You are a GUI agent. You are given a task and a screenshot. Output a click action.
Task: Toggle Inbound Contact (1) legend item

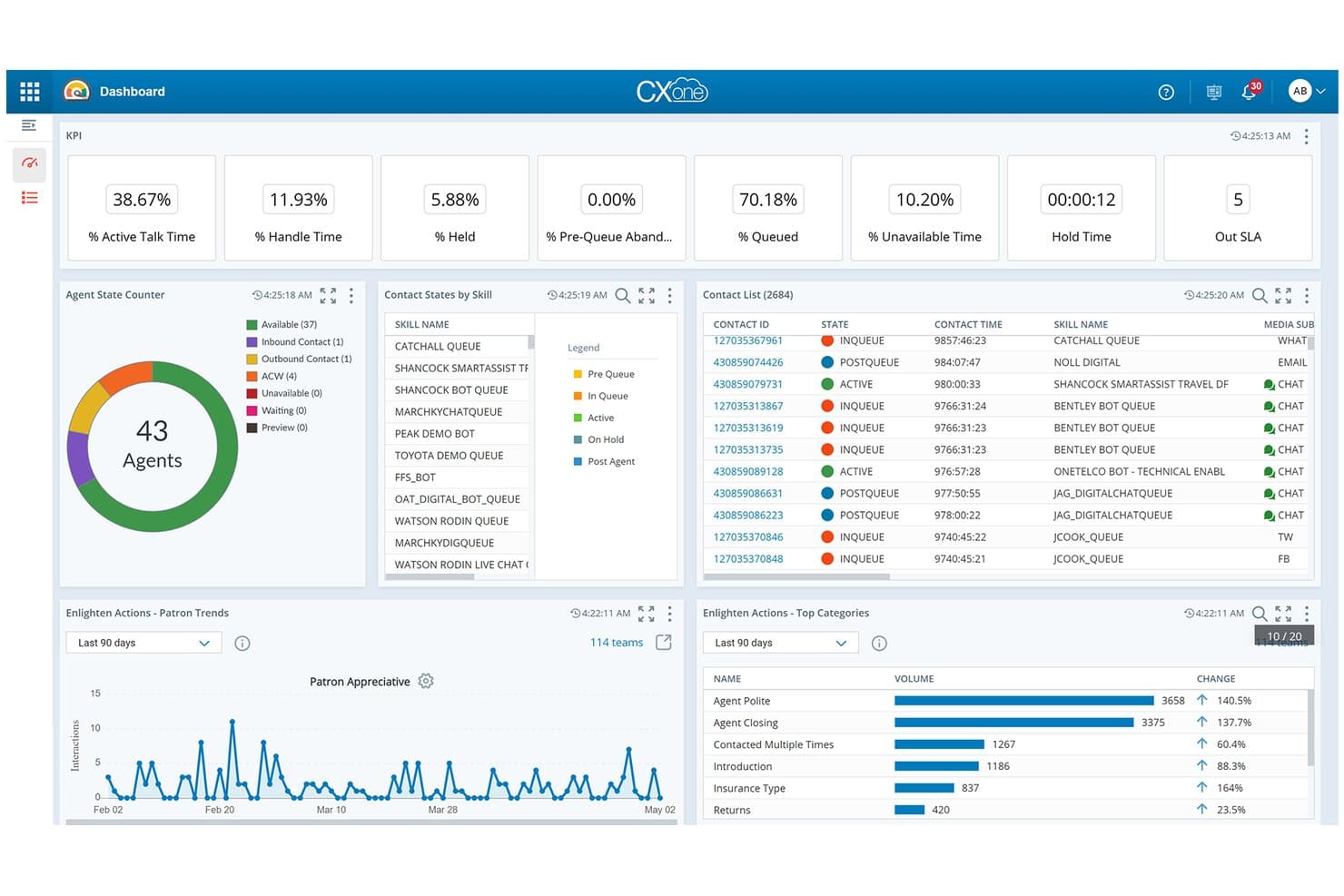295,341
